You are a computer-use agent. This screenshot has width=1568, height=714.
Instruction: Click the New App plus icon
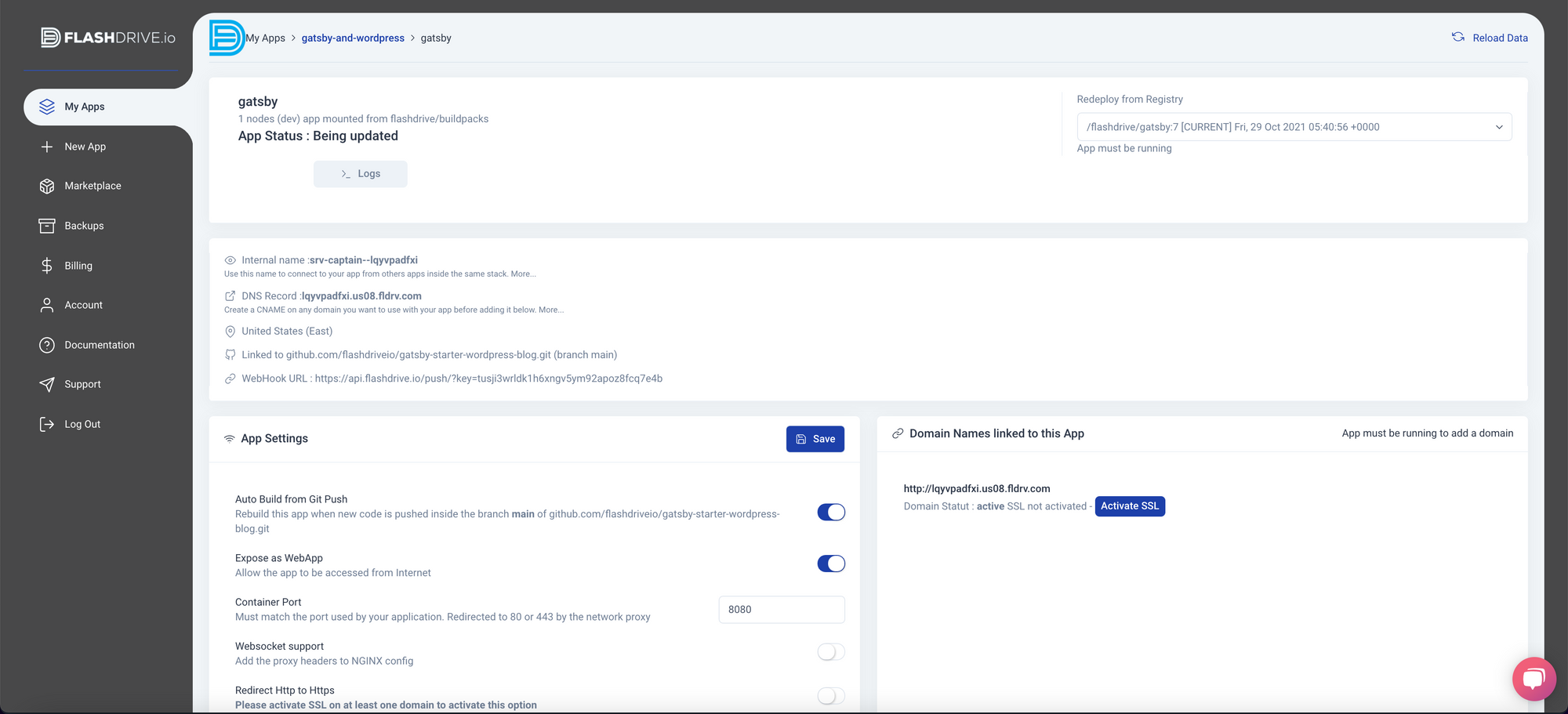tap(47, 147)
